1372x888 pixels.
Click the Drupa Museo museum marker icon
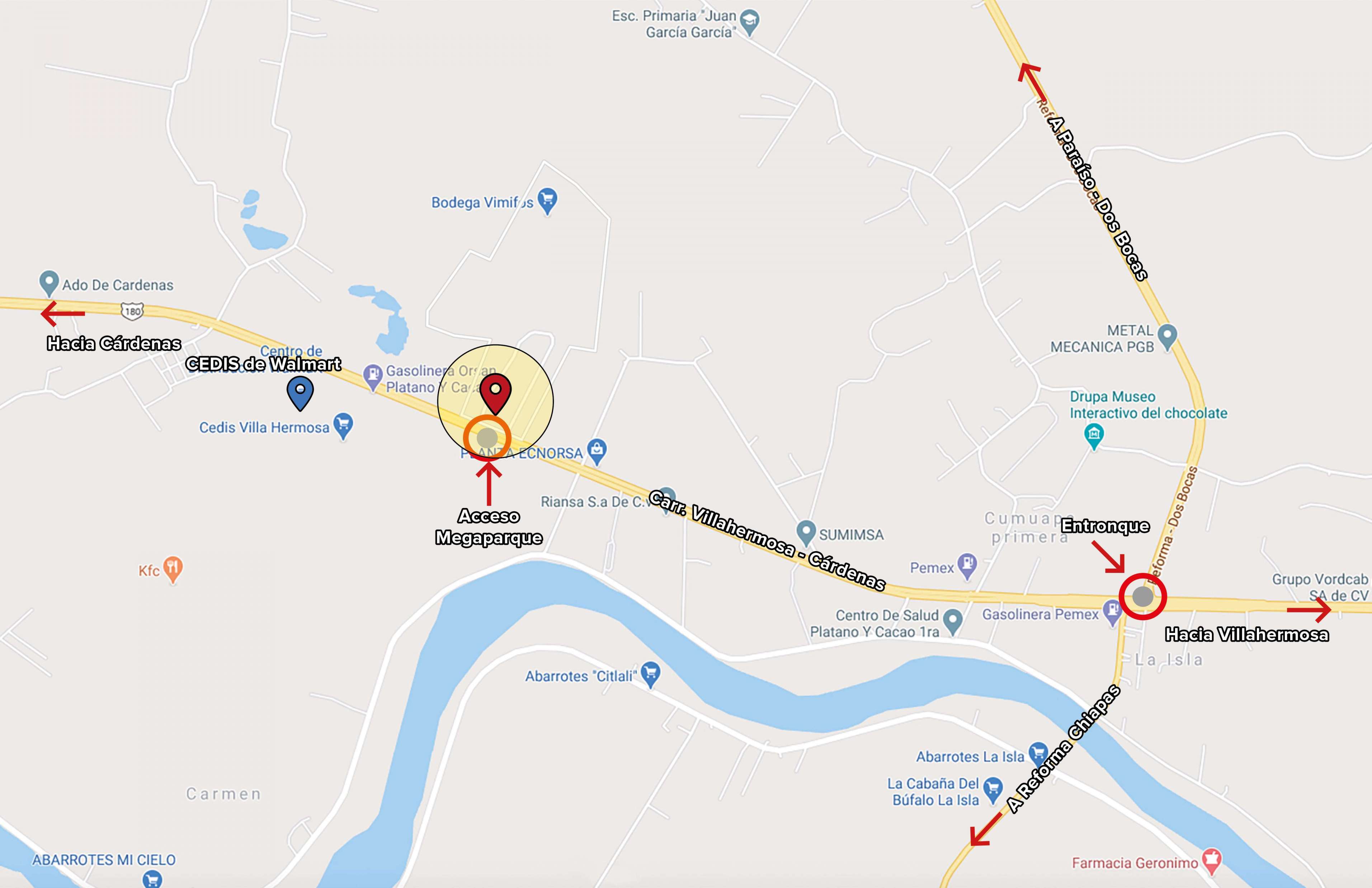[1094, 436]
